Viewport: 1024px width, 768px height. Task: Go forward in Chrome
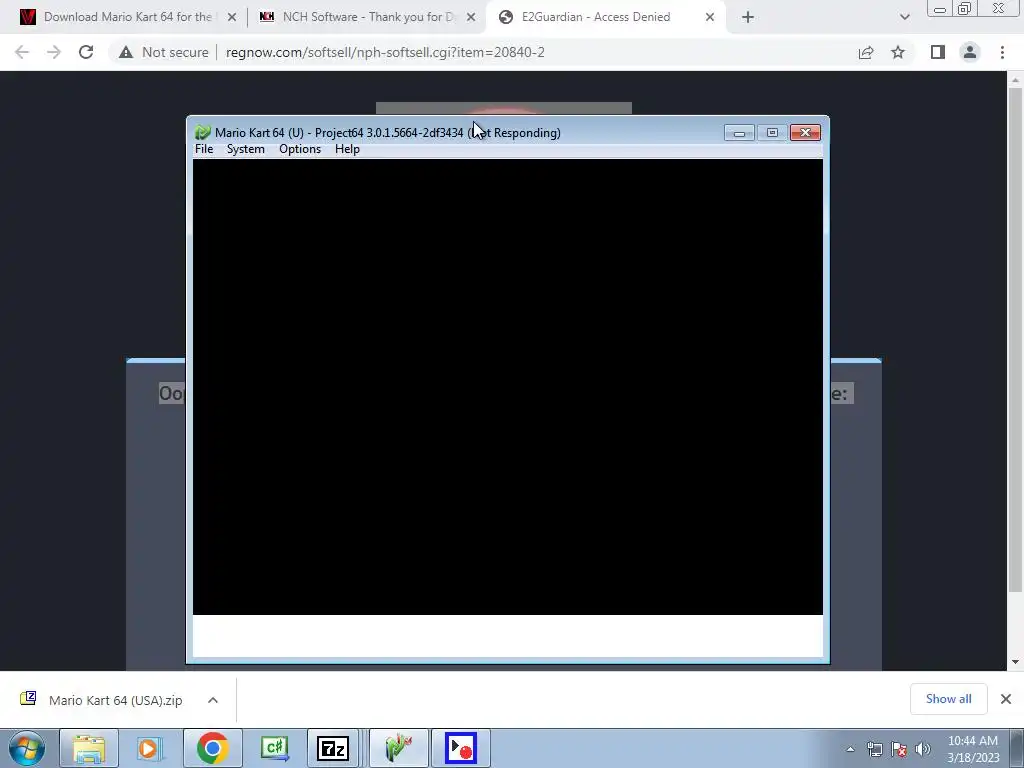(x=54, y=52)
